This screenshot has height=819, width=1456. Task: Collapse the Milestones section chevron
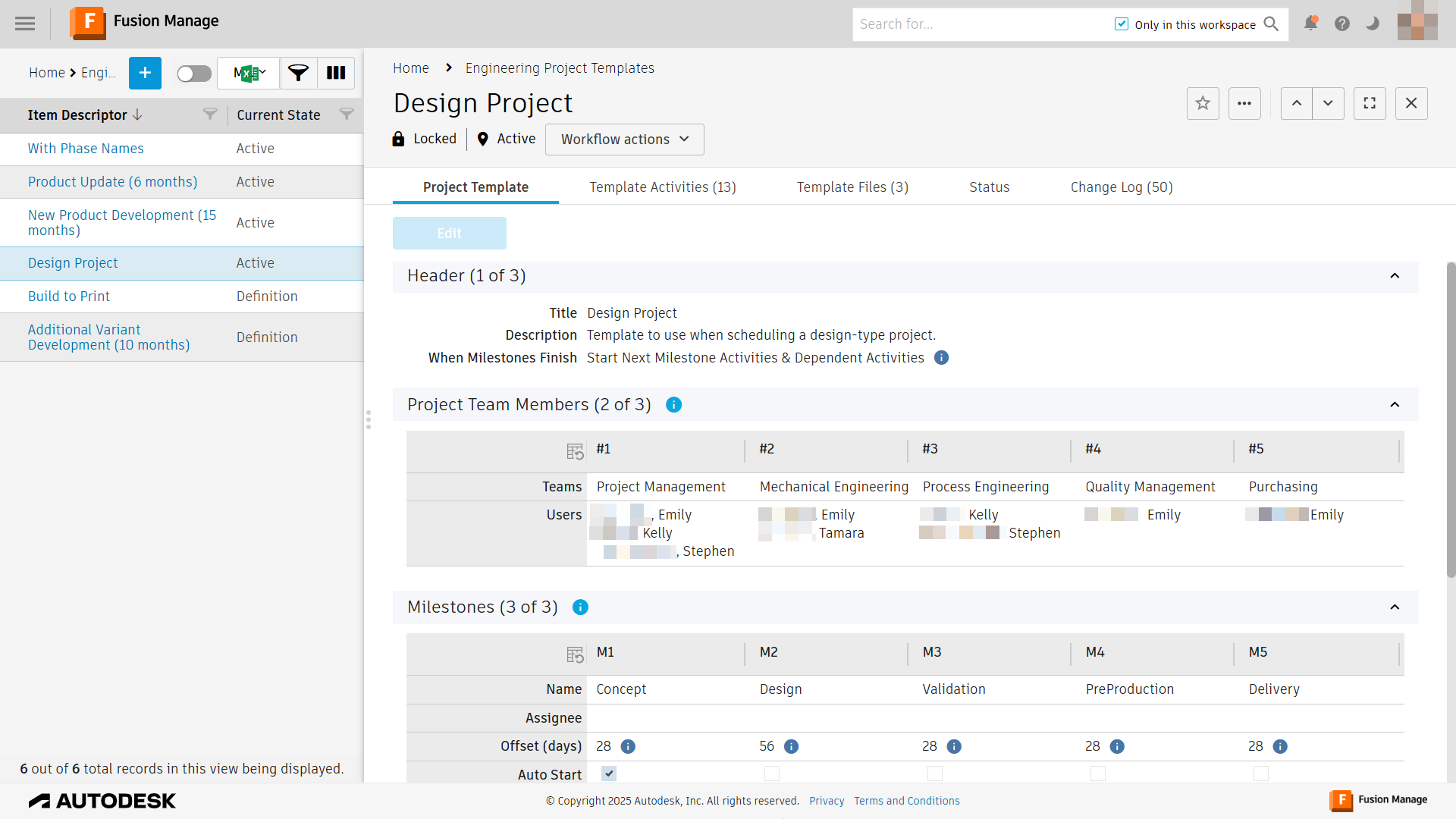(x=1395, y=607)
